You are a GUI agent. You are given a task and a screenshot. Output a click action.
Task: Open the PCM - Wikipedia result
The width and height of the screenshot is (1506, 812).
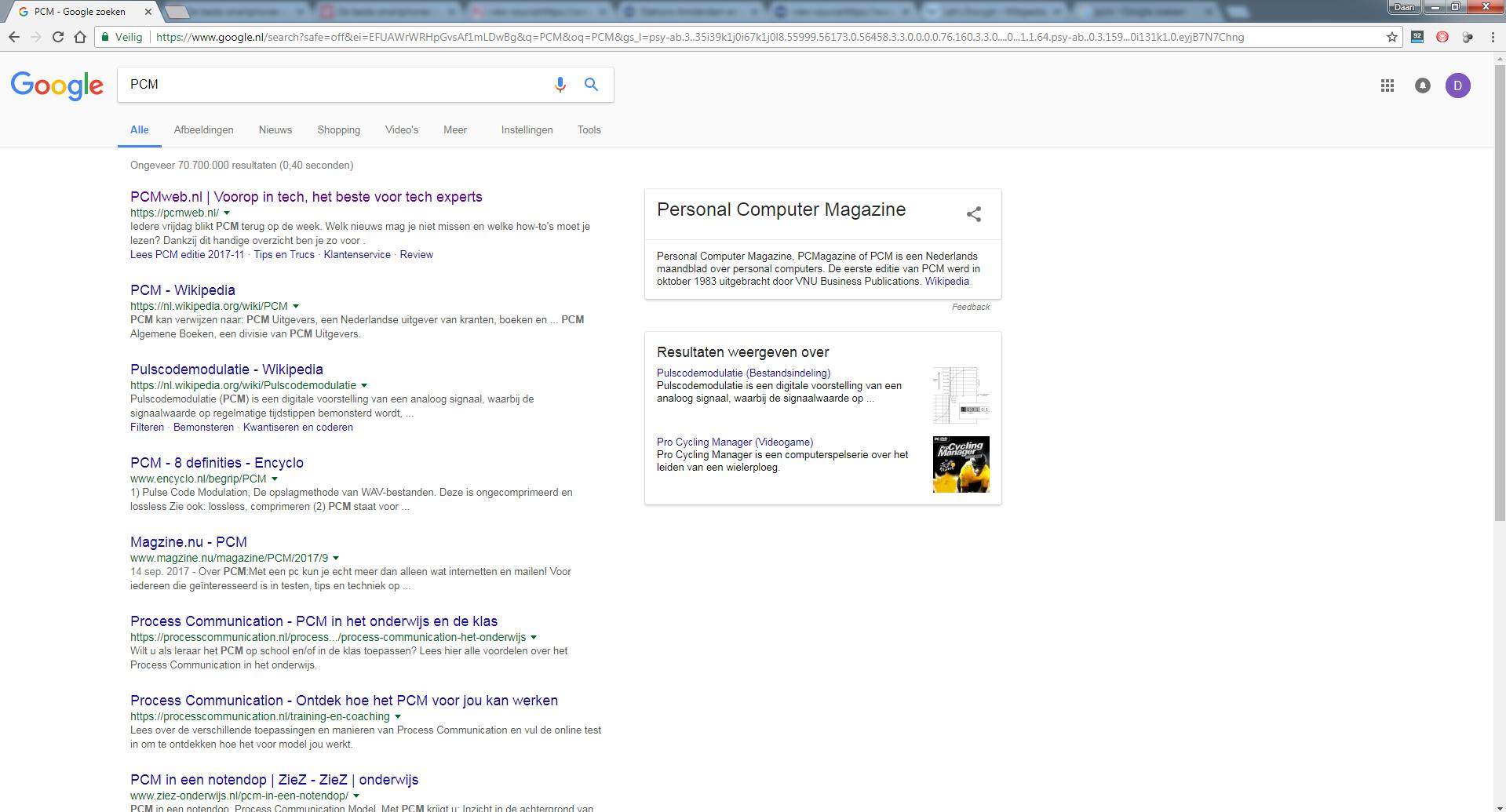pyautogui.click(x=183, y=290)
